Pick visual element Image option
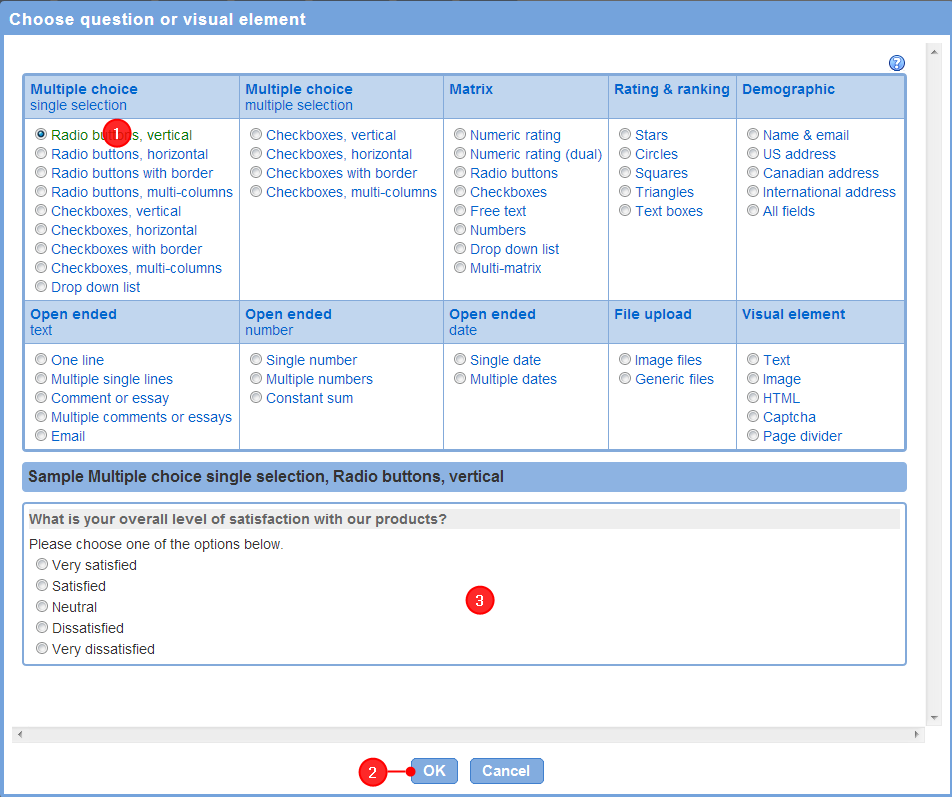952x797 pixels. 753,378
